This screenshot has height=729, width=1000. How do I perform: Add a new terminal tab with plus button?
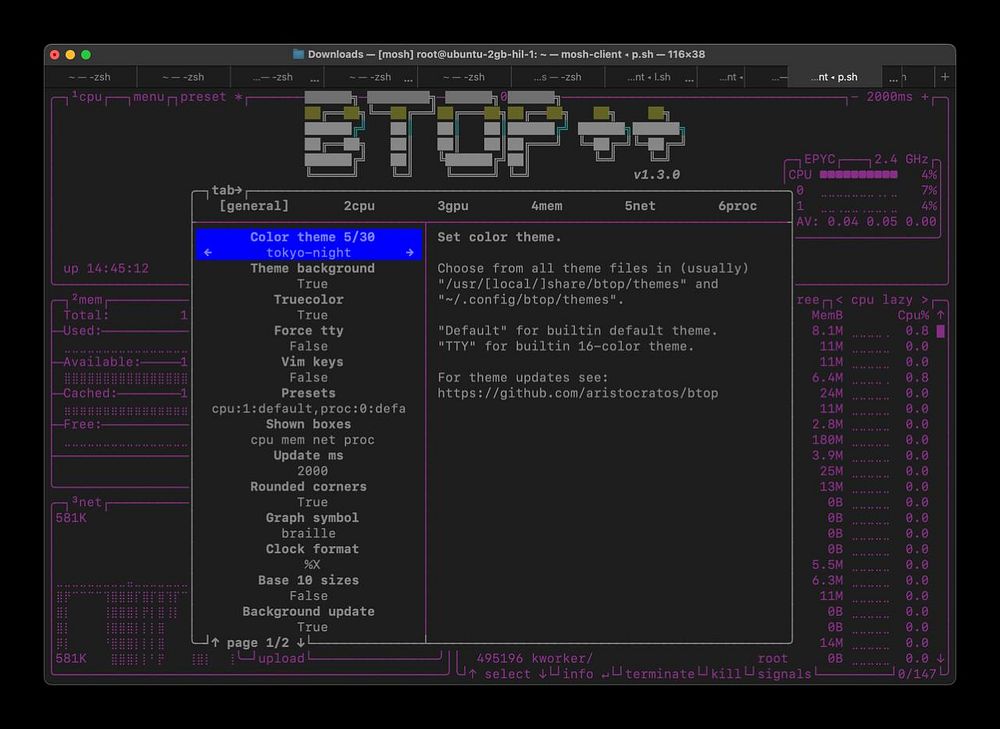pyautogui.click(x=945, y=77)
